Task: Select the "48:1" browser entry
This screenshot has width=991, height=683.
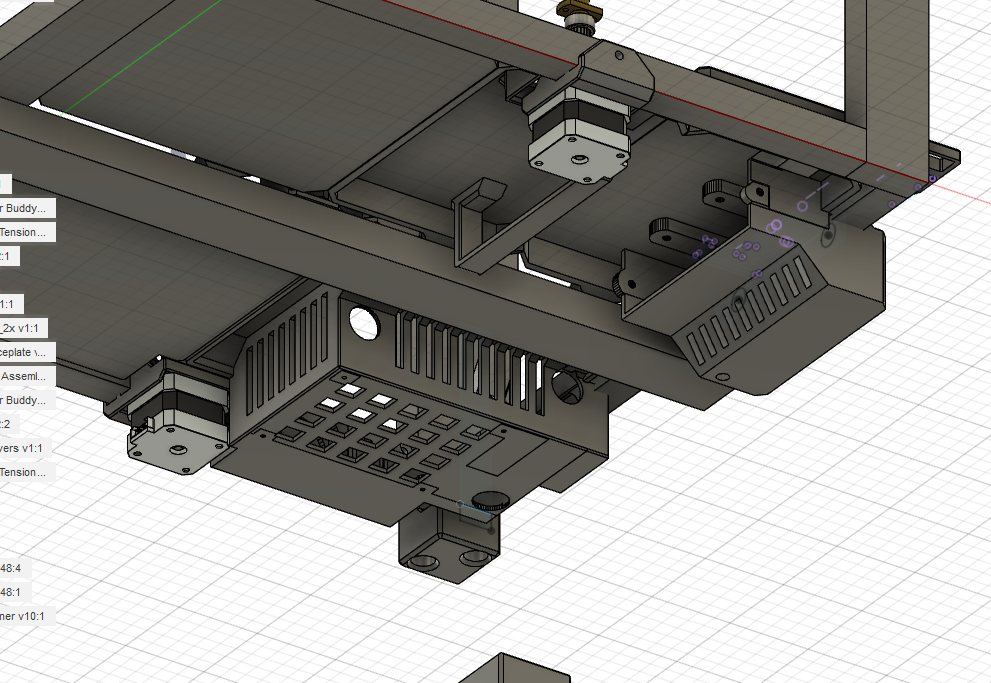Action: pos(15,592)
